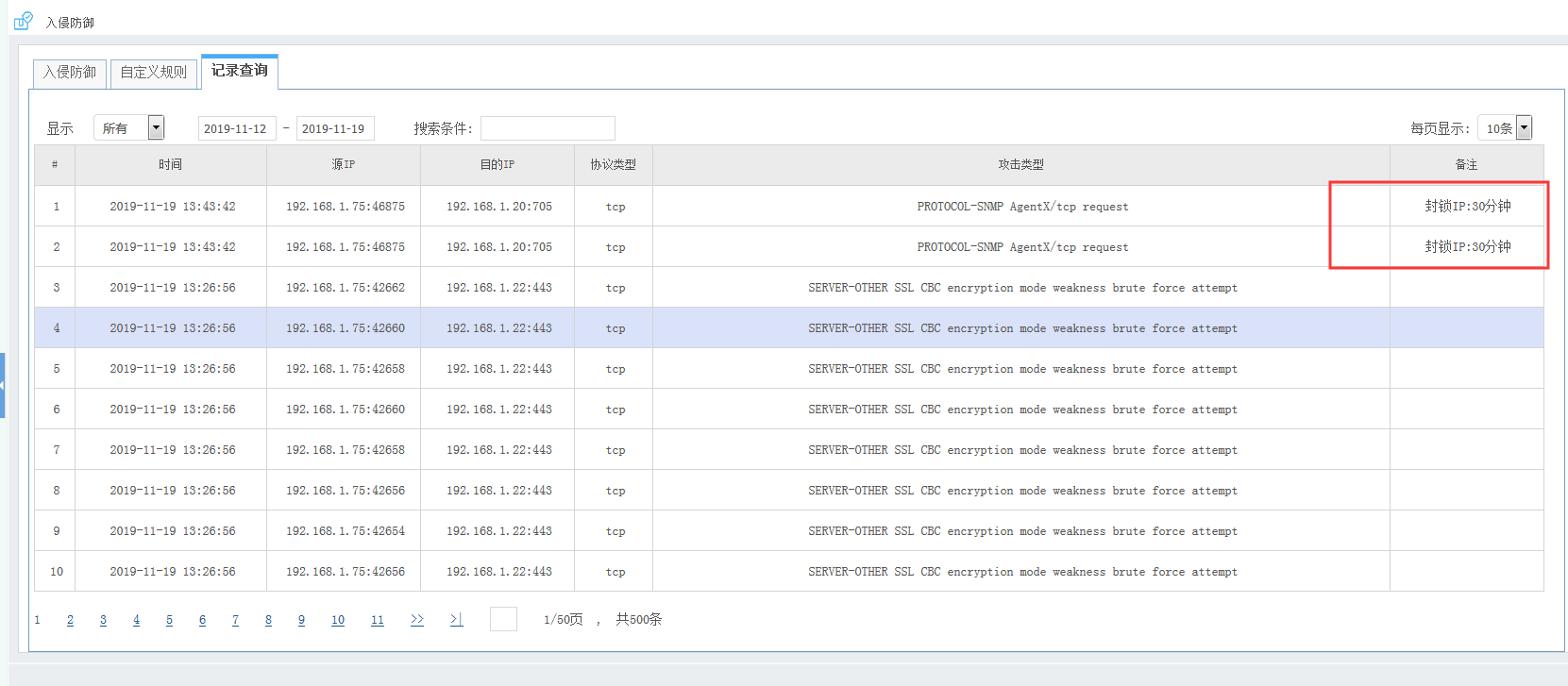This screenshot has width=1568, height=686.
Task: Open page 11 of the records
Action: tap(377, 620)
